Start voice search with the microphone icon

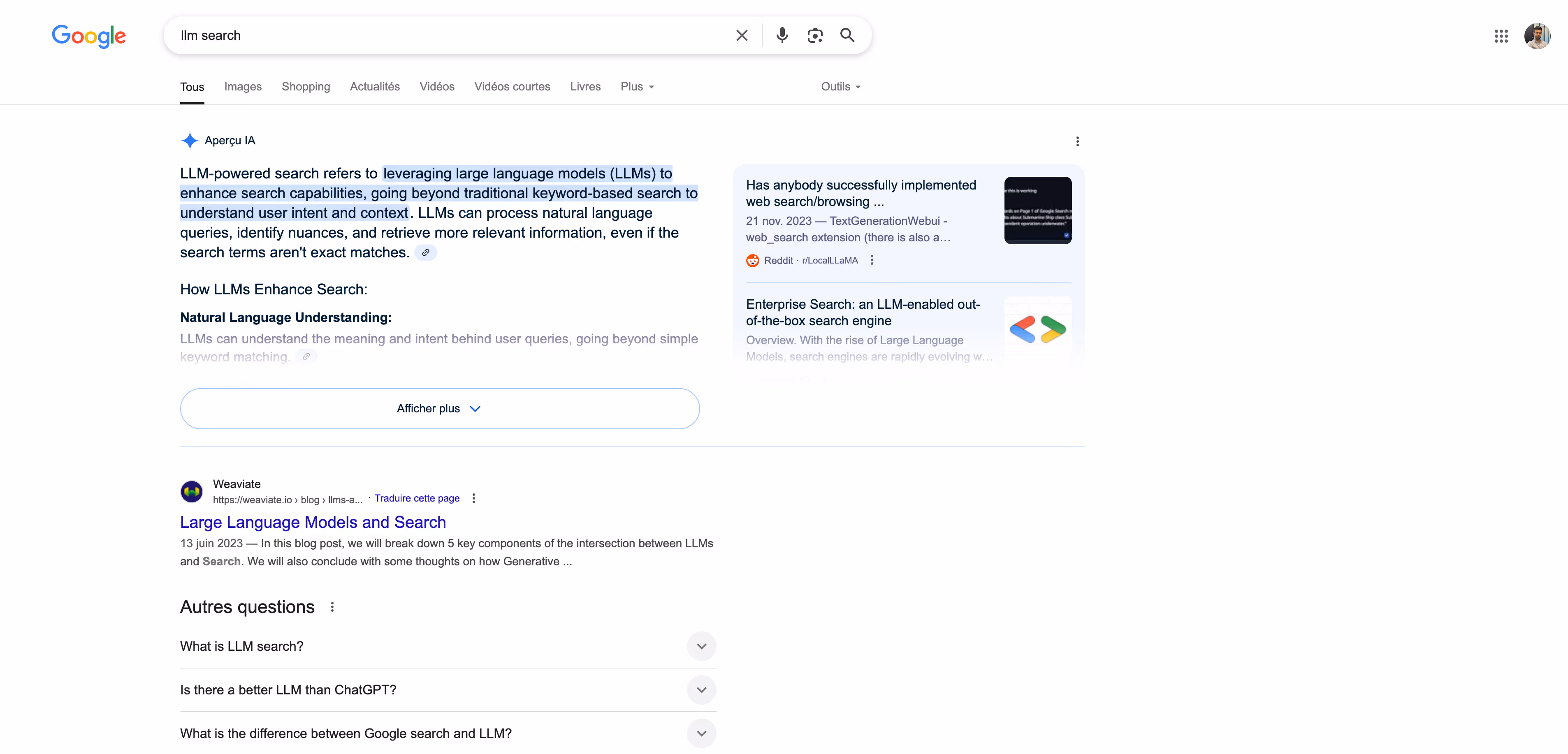(782, 35)
